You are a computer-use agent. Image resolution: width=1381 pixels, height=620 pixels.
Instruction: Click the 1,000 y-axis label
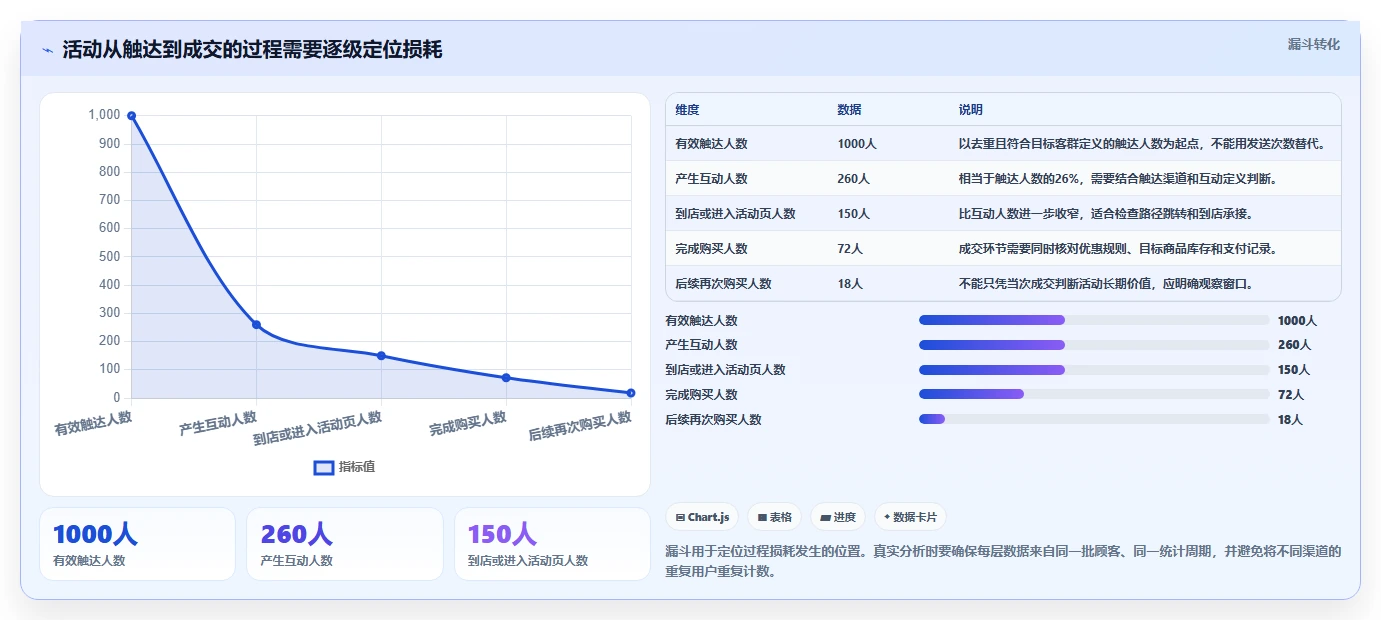click(104, 115)
